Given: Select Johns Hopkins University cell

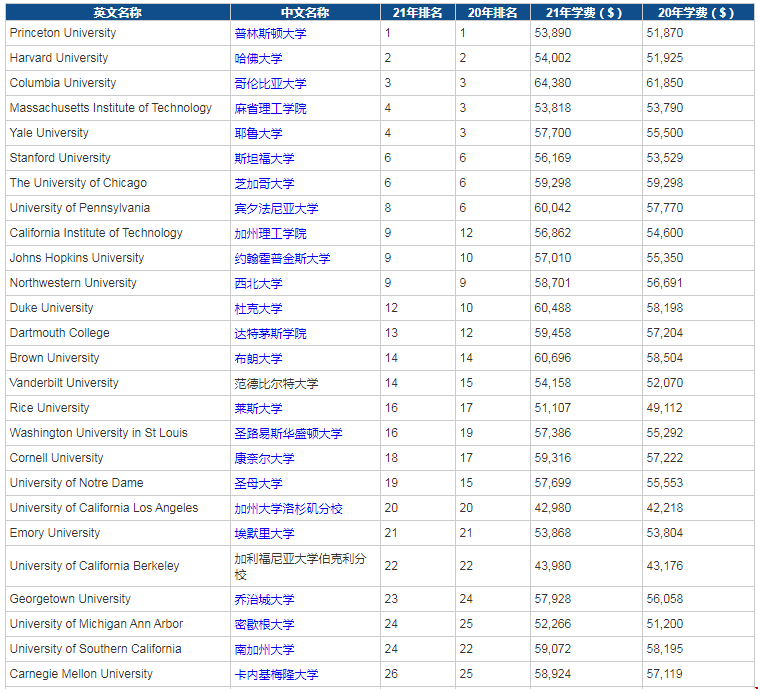Looking at the screenshot, I should tap(118, 258).
